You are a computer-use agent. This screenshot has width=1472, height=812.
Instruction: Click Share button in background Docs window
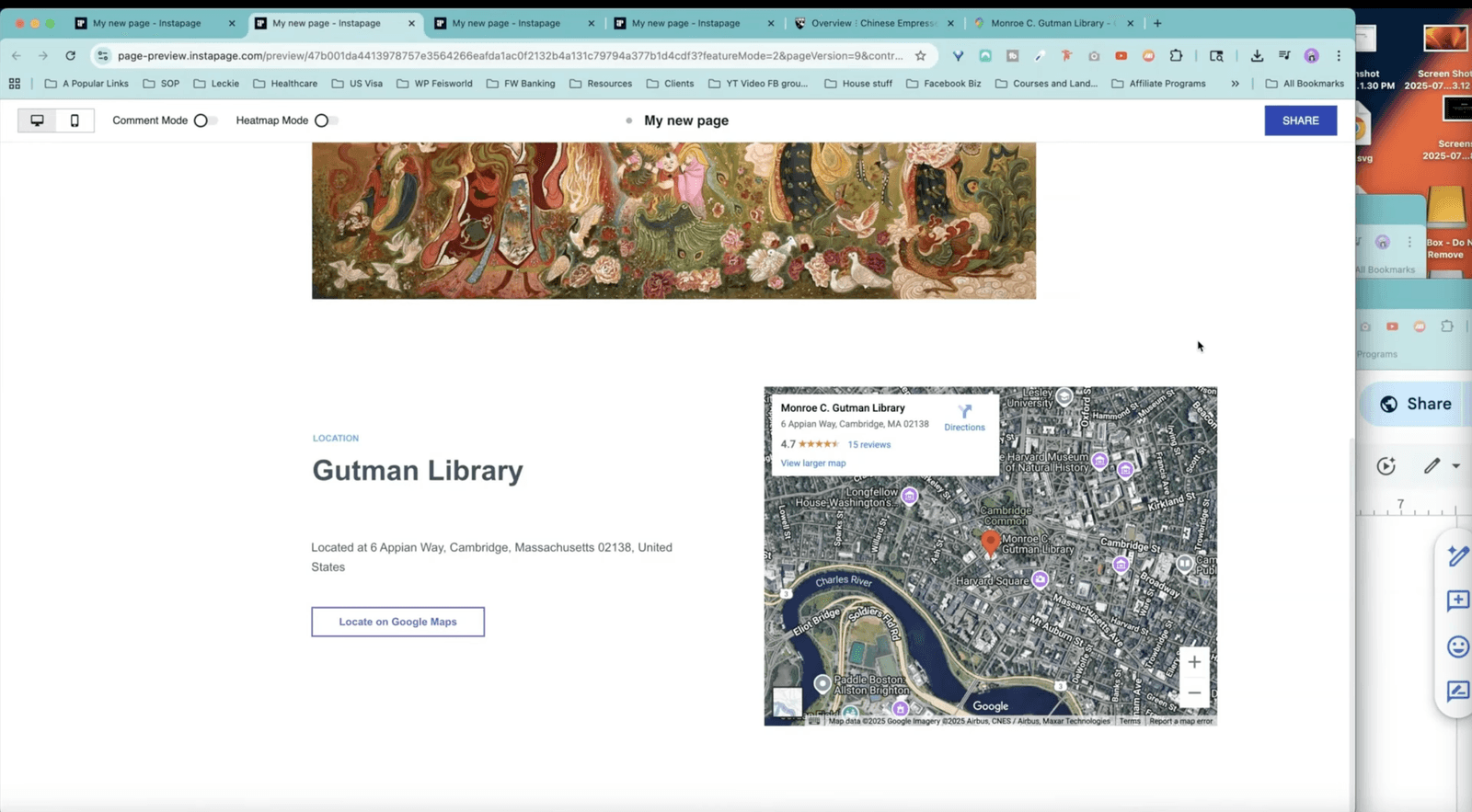point(1416,404)
